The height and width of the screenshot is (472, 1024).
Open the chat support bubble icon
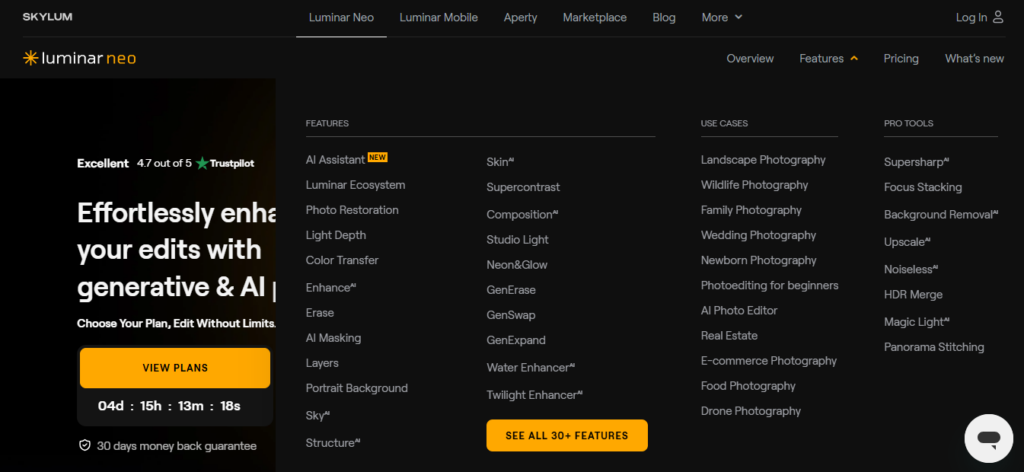click(x=989, y=438)
